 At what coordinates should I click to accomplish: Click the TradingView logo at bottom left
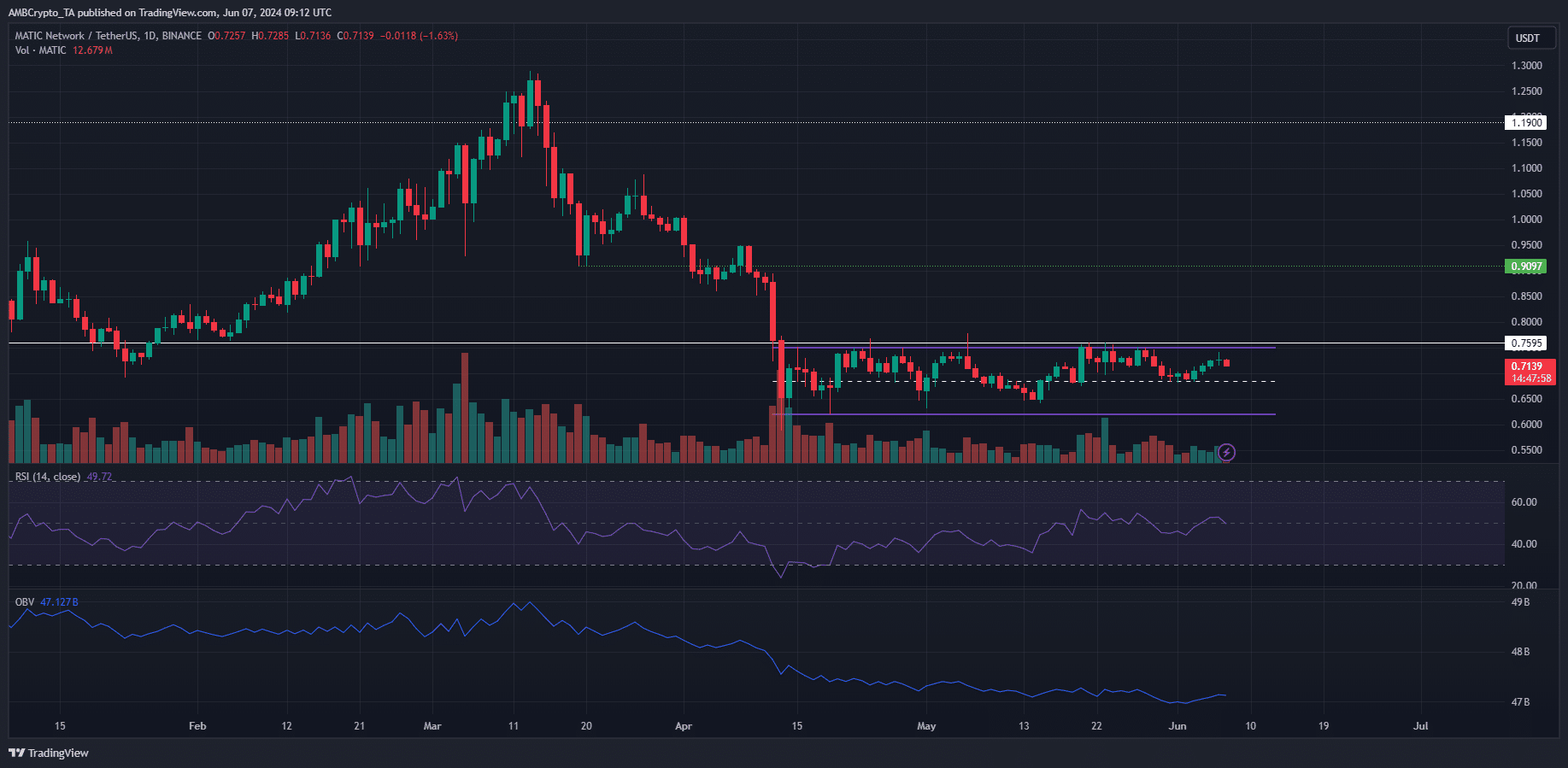point(49,753)
